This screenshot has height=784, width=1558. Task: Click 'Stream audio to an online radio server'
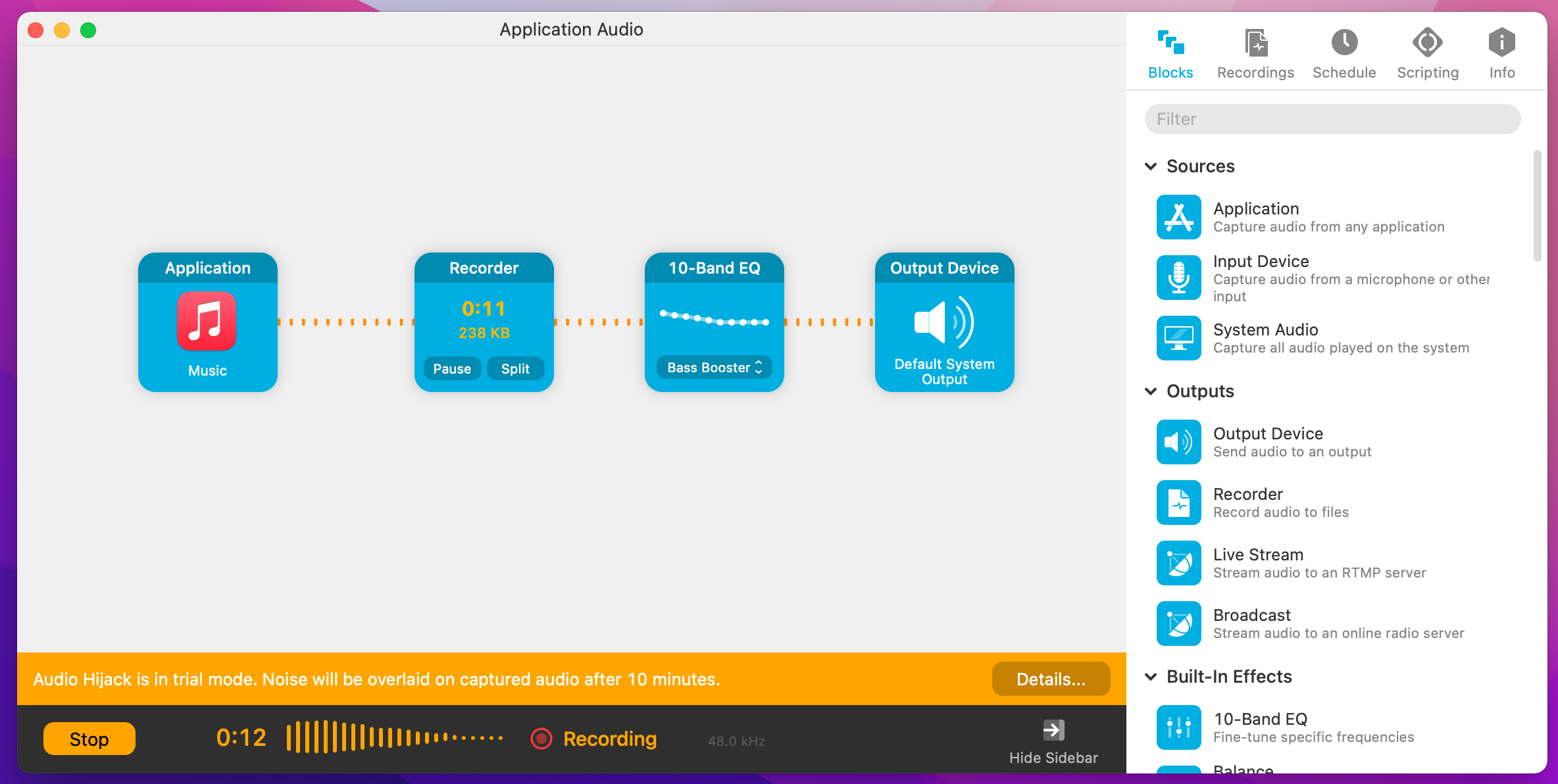tap(1338, 633)
